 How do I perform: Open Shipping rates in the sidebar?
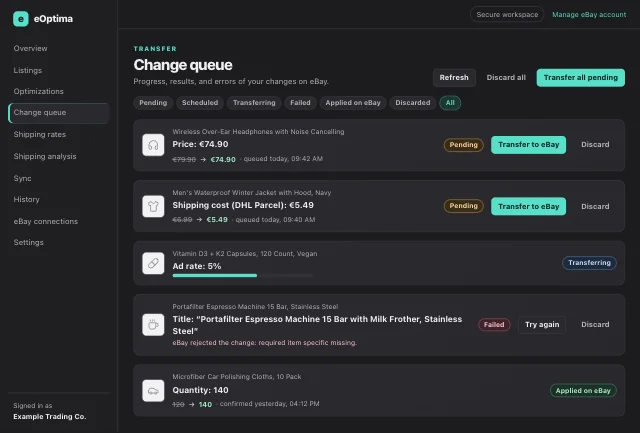click(40, 134)
